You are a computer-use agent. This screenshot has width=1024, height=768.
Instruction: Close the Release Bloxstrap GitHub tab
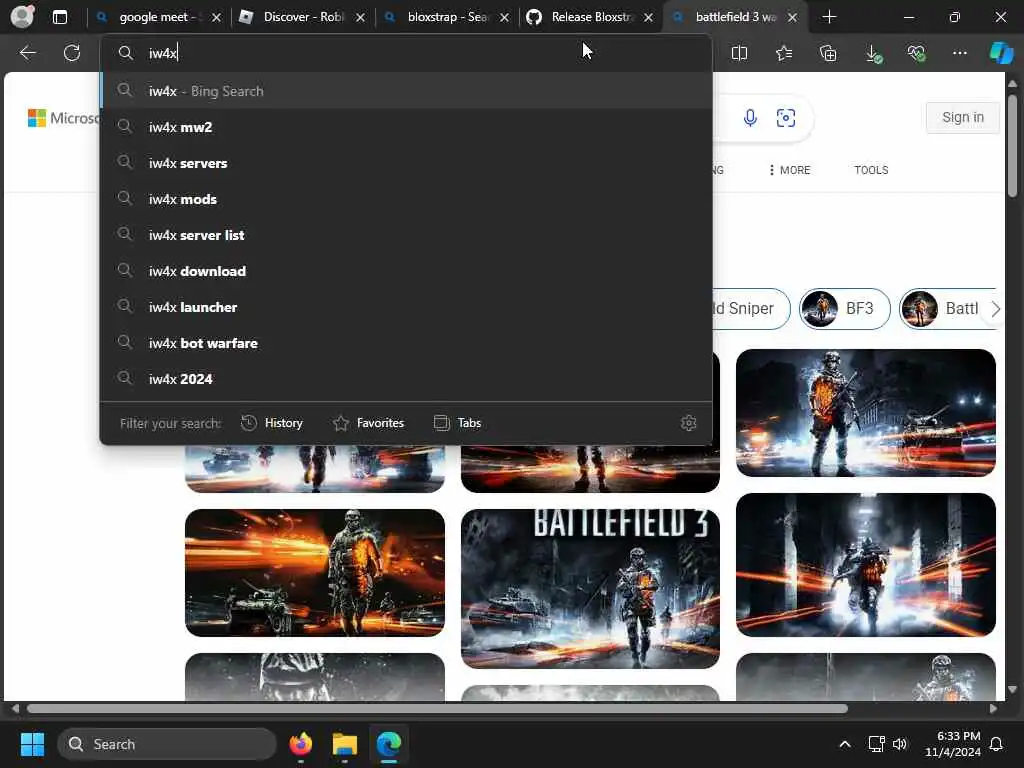[648, 18]
